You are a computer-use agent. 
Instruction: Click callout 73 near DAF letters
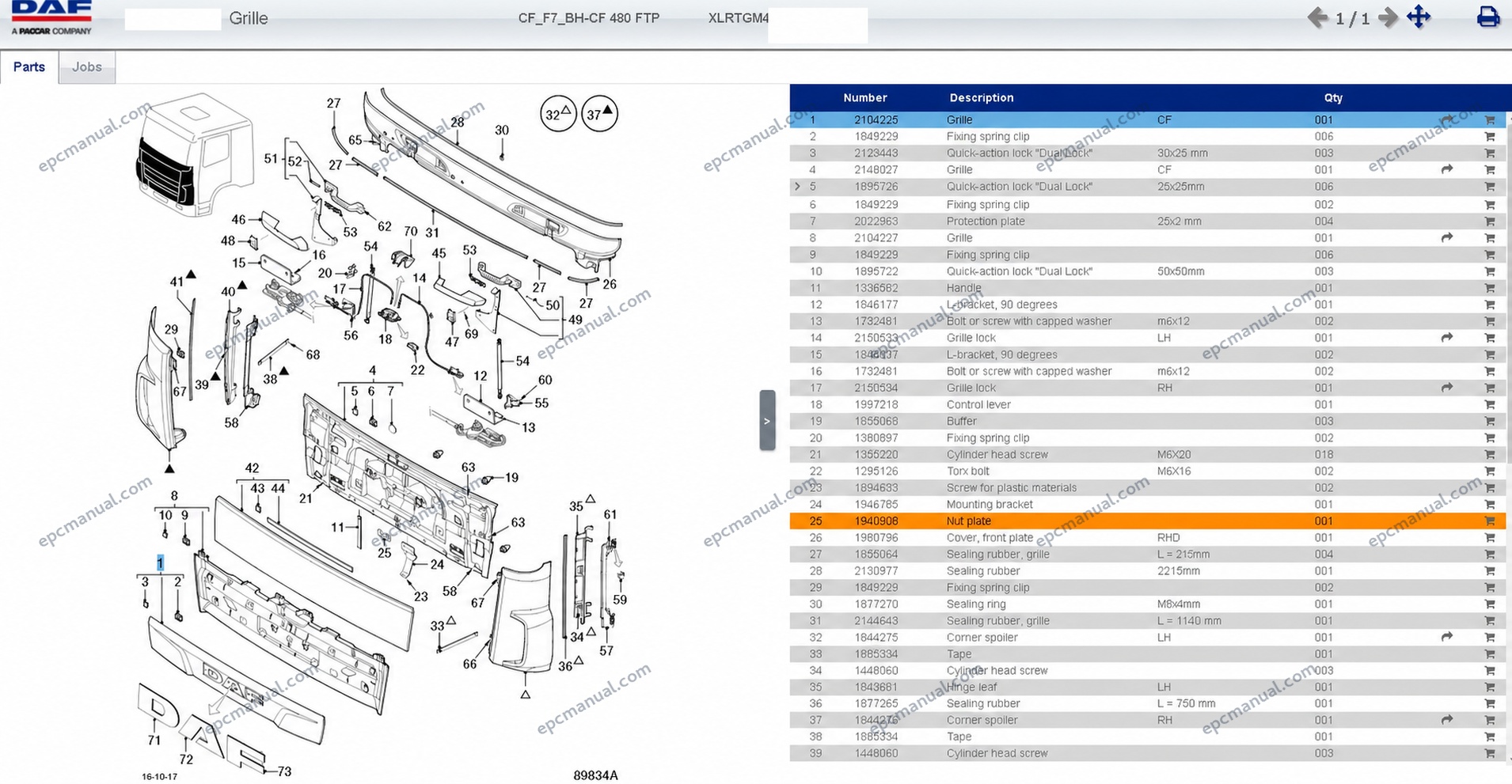tap(284, 771)
